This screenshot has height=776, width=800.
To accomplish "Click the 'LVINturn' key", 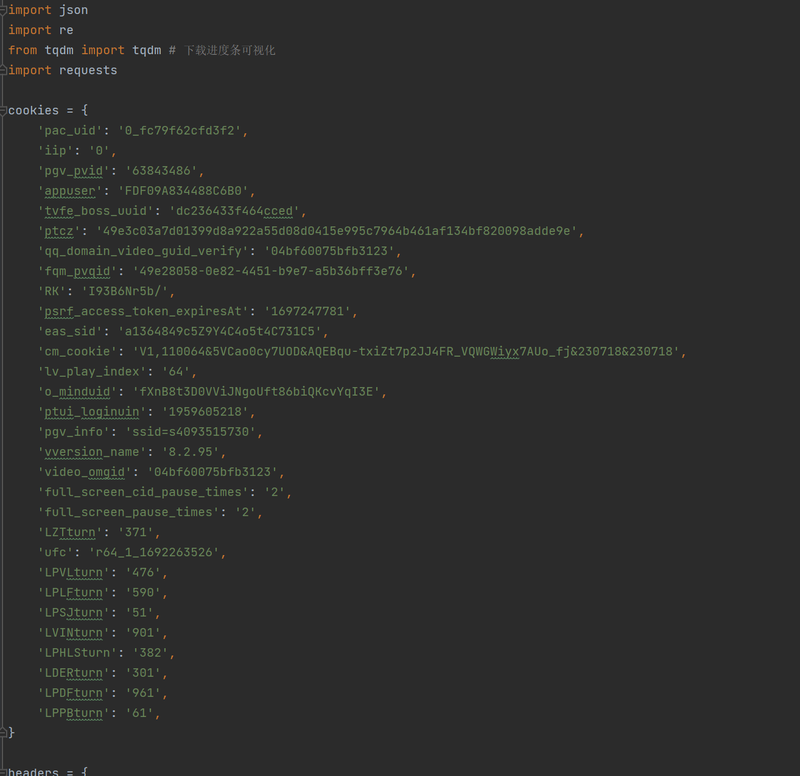I will (x=73, y=633).
